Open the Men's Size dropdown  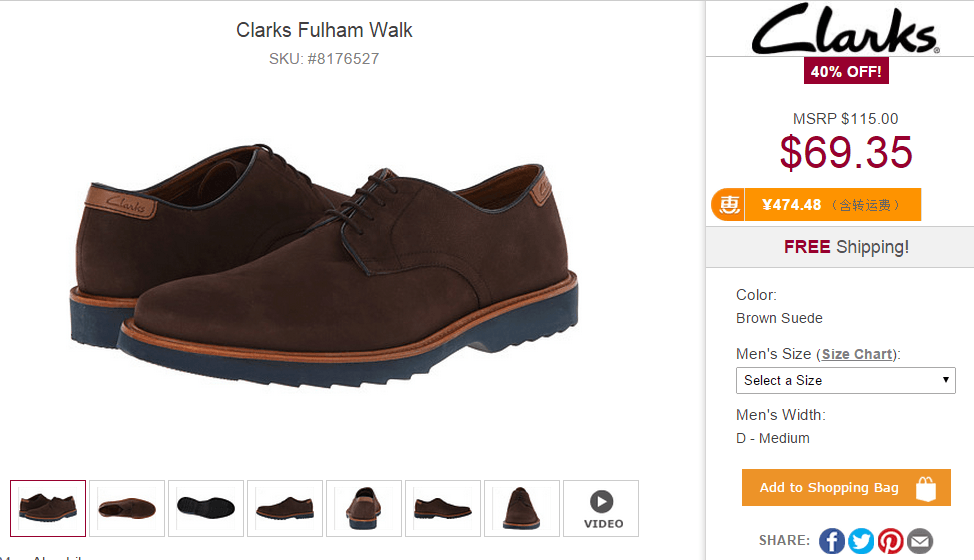(845, 380)
